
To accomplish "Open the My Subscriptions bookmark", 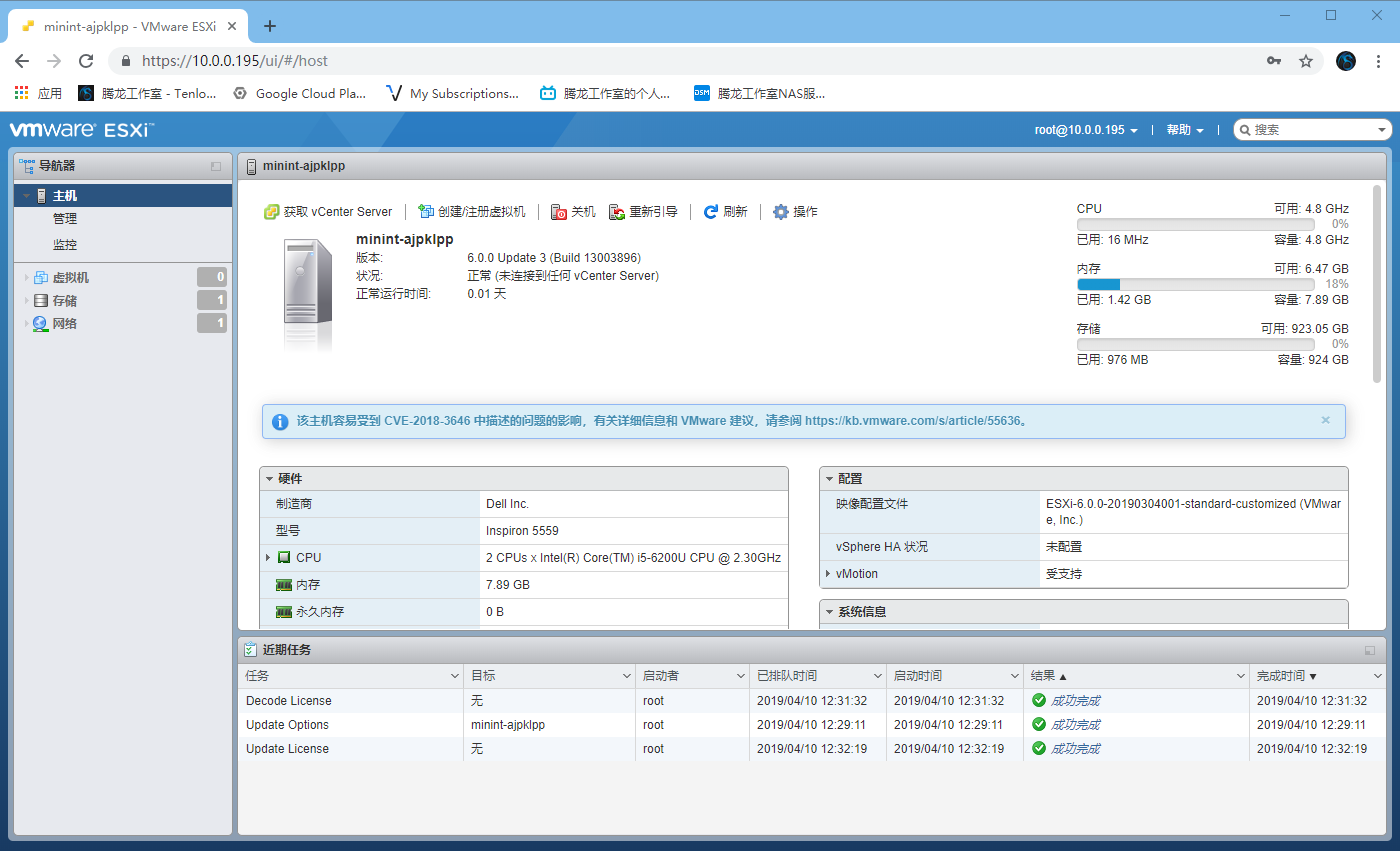I will [x=452, y=93].
